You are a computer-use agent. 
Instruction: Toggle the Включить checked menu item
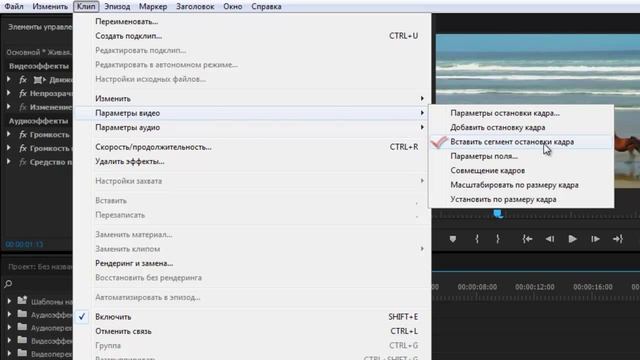coord(252,317)
